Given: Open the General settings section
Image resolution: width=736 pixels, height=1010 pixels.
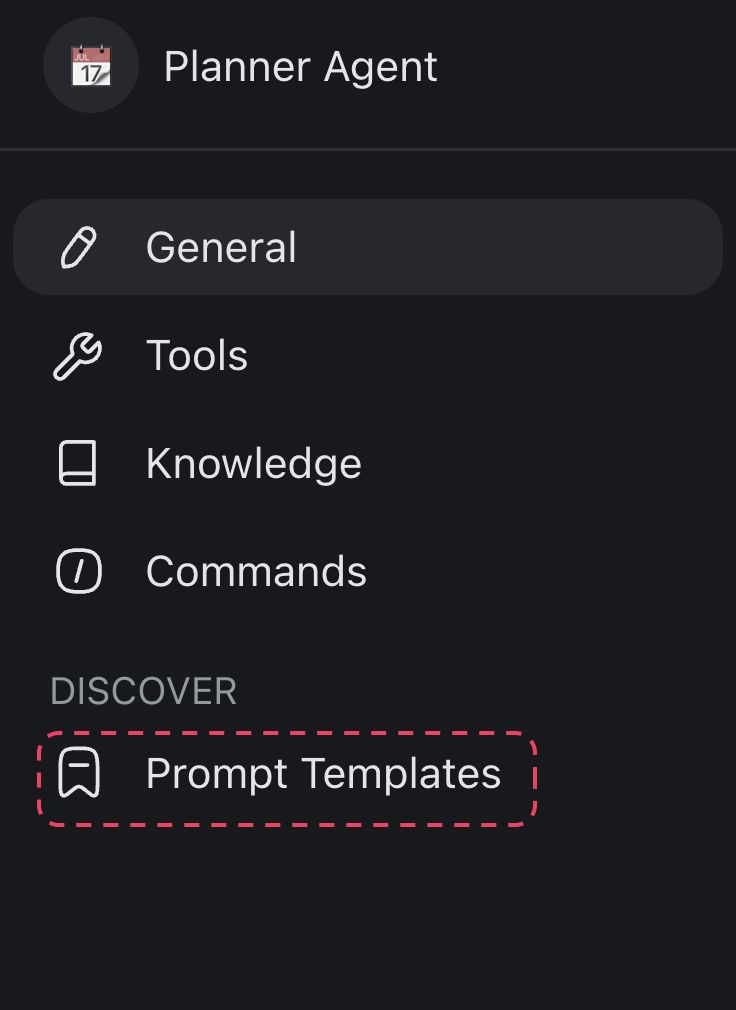Looking at the screenshot, I should pyautogui.click(x=221, y=247).
